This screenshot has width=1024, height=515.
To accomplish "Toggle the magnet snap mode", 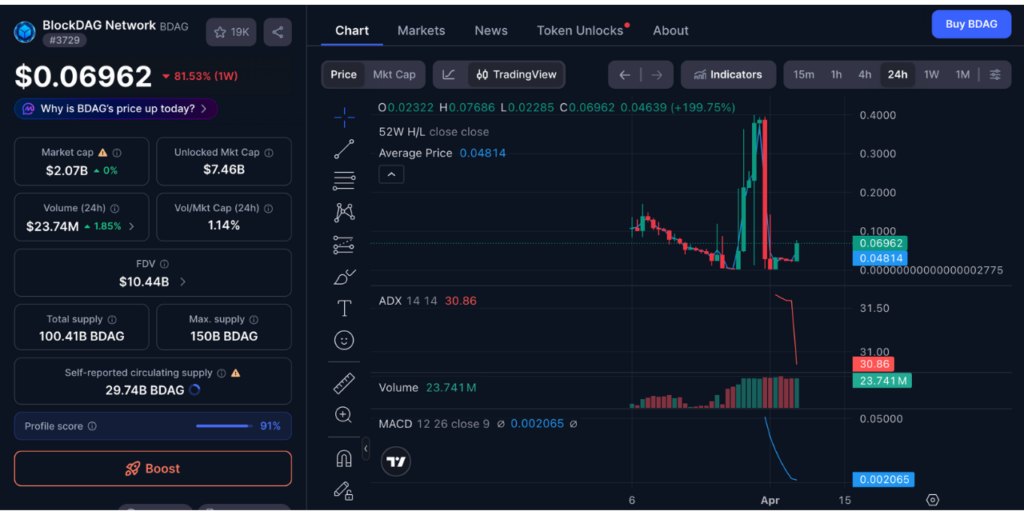I will [344, 459].
